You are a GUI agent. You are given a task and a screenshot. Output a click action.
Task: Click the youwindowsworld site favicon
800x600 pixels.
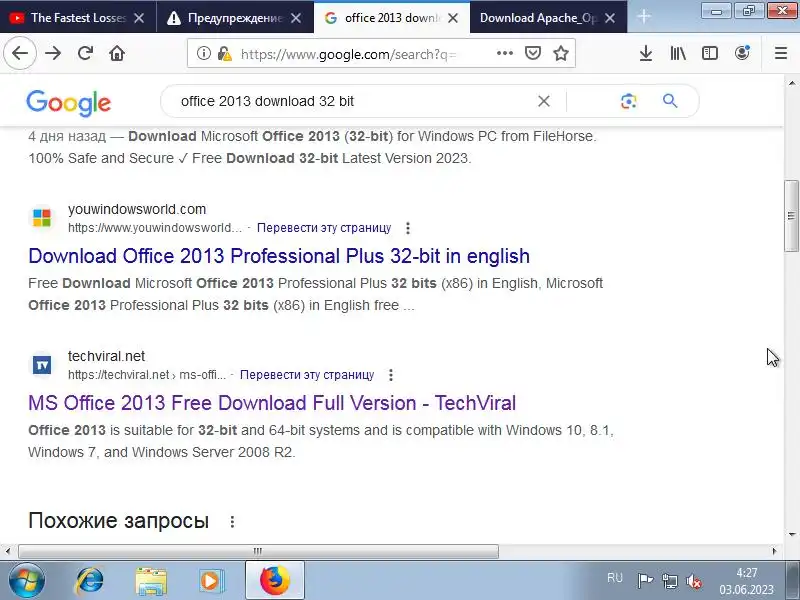tap(42, 217)
